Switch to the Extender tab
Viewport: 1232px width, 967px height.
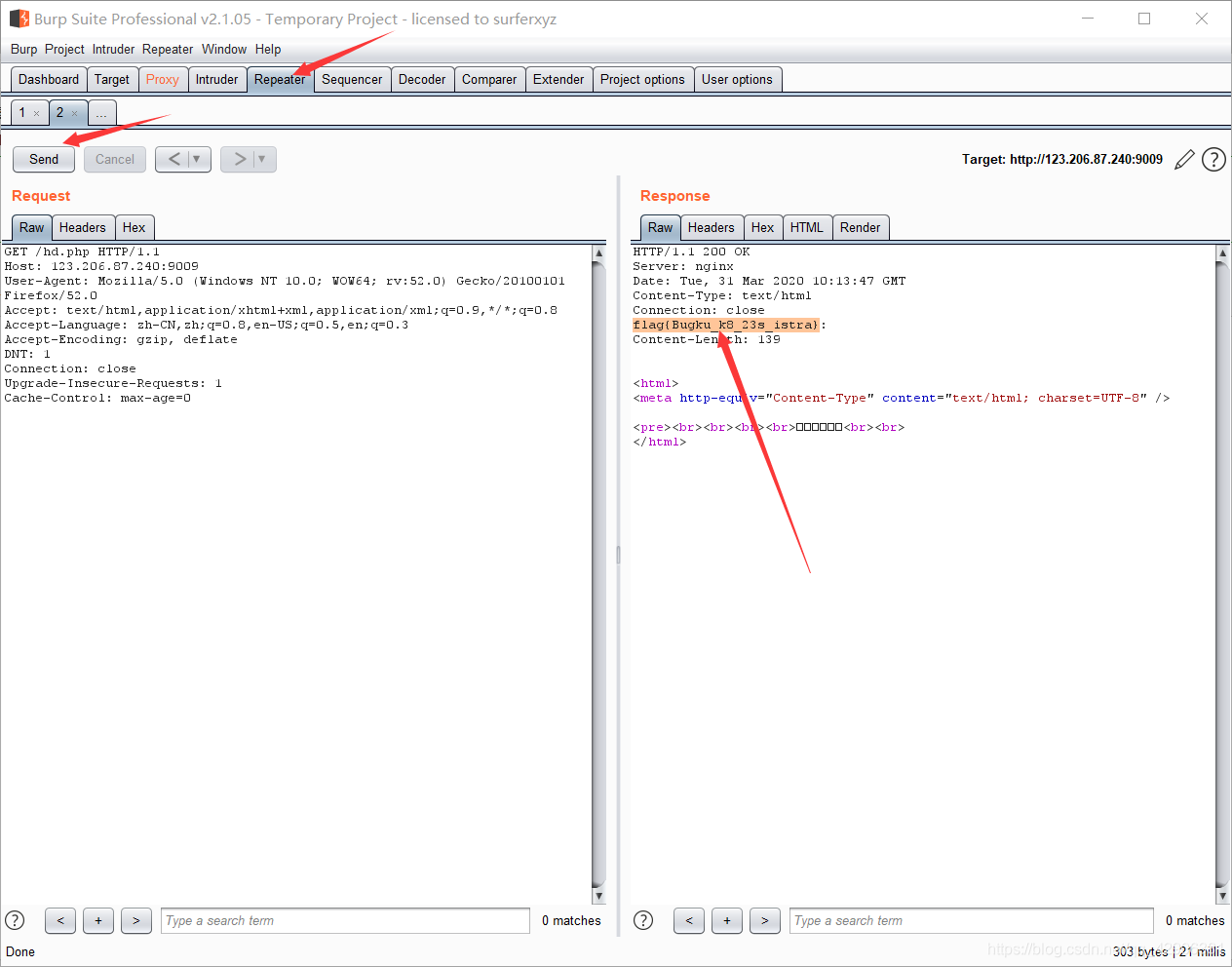[x=558, y=80]
